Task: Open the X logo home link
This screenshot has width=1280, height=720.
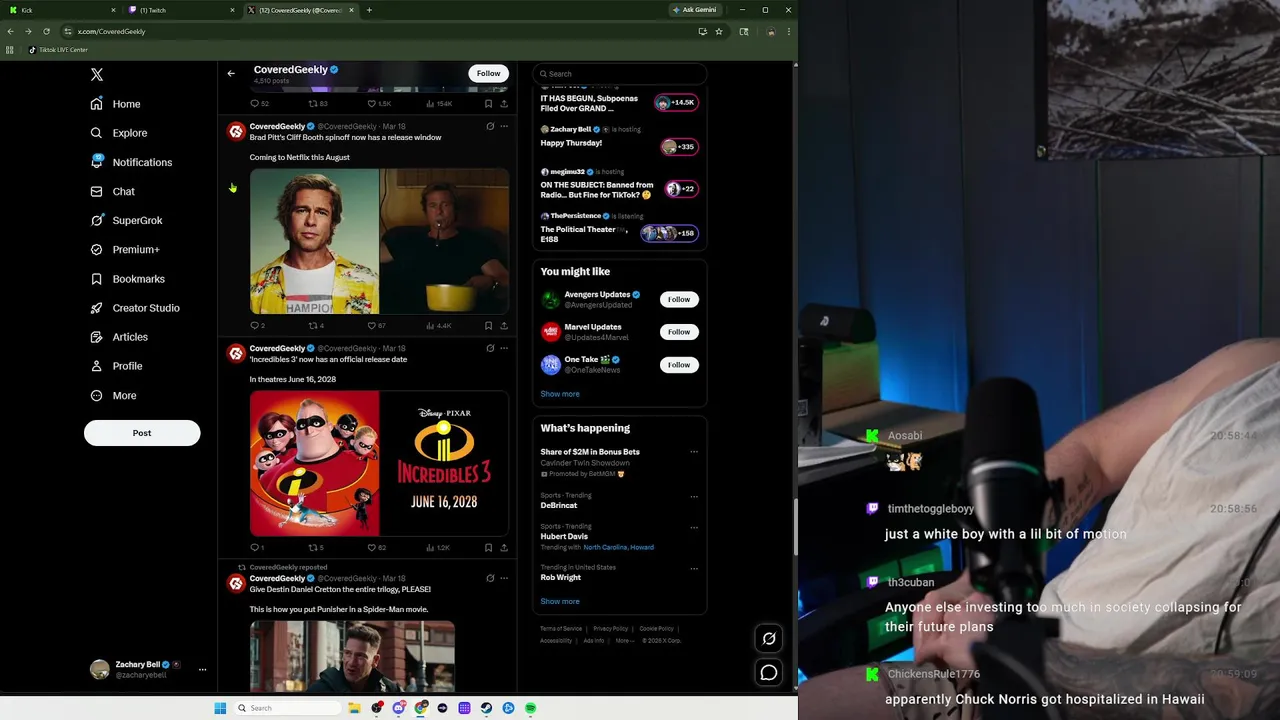Action: point(97,75)
